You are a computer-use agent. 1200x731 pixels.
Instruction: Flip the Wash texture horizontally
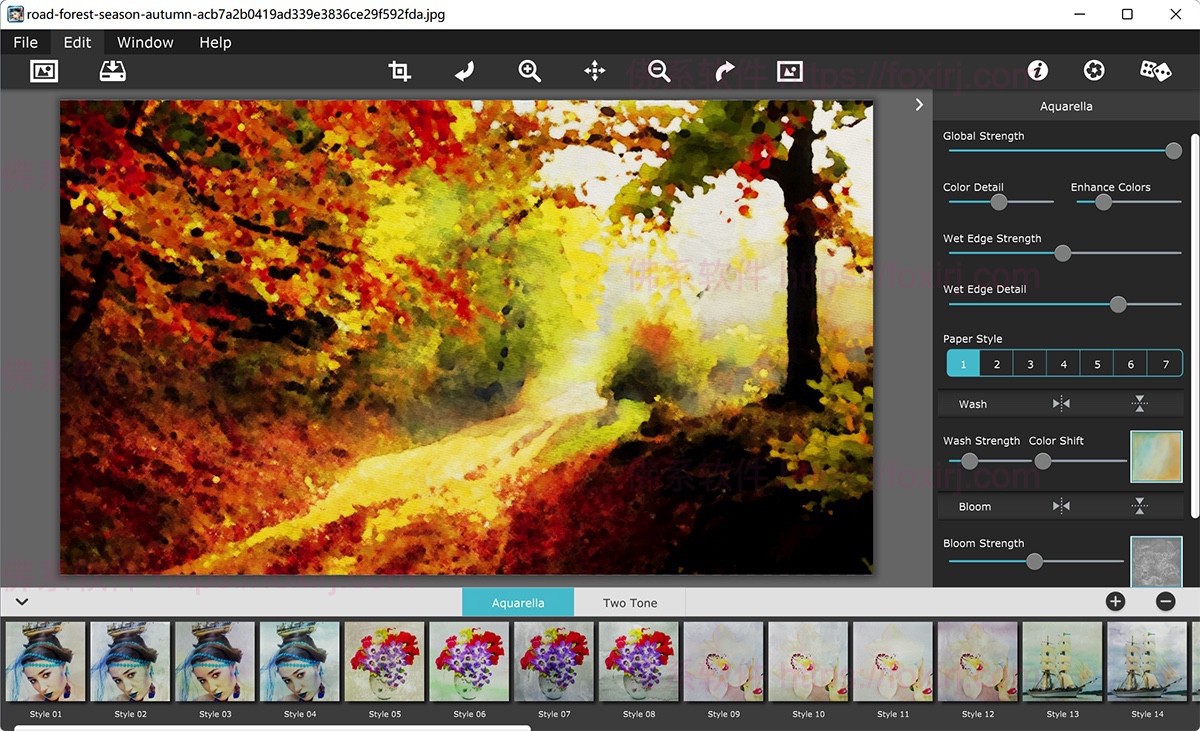click(1060, 403)
